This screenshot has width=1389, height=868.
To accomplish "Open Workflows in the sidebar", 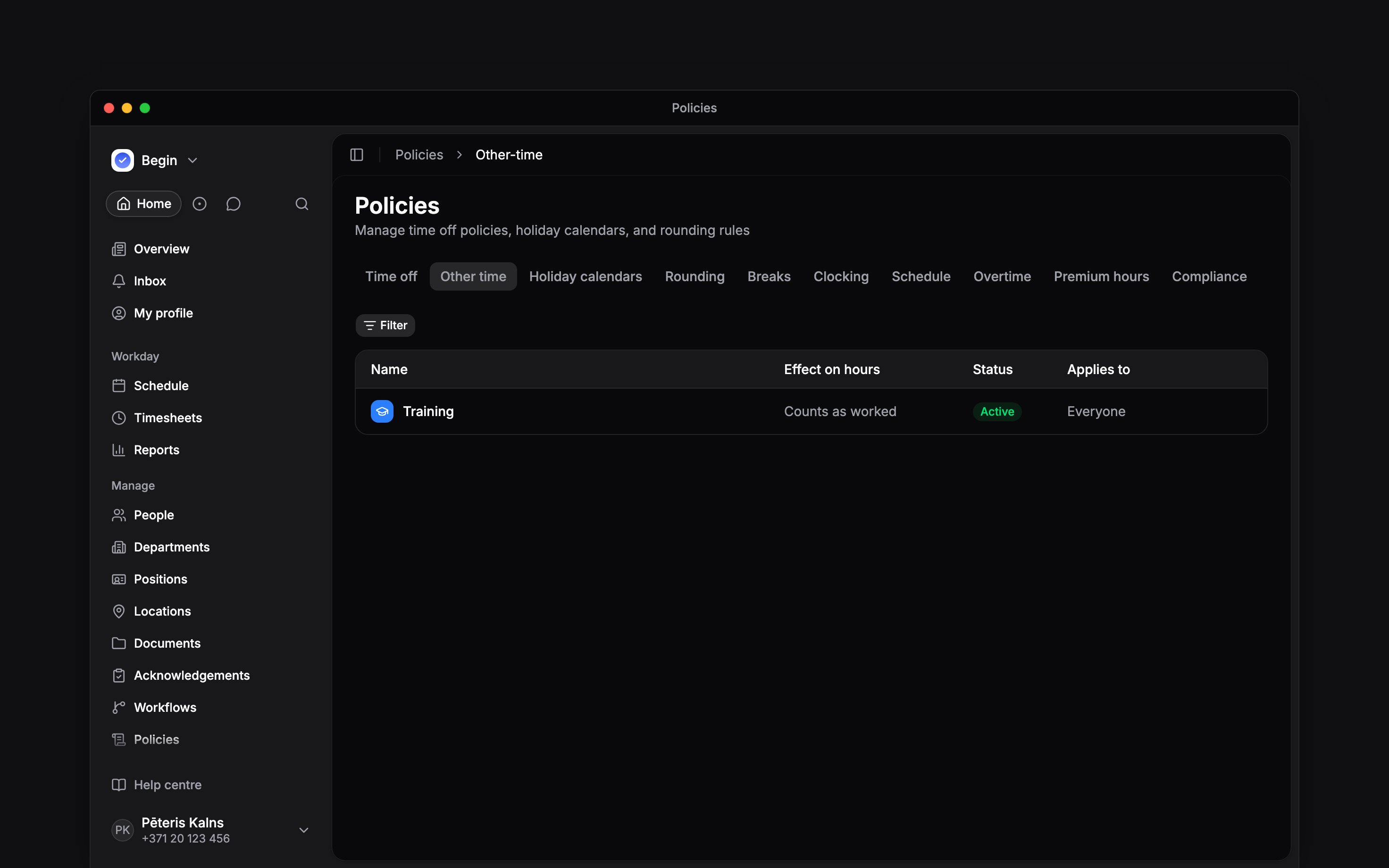I will [x=211, y=708].
